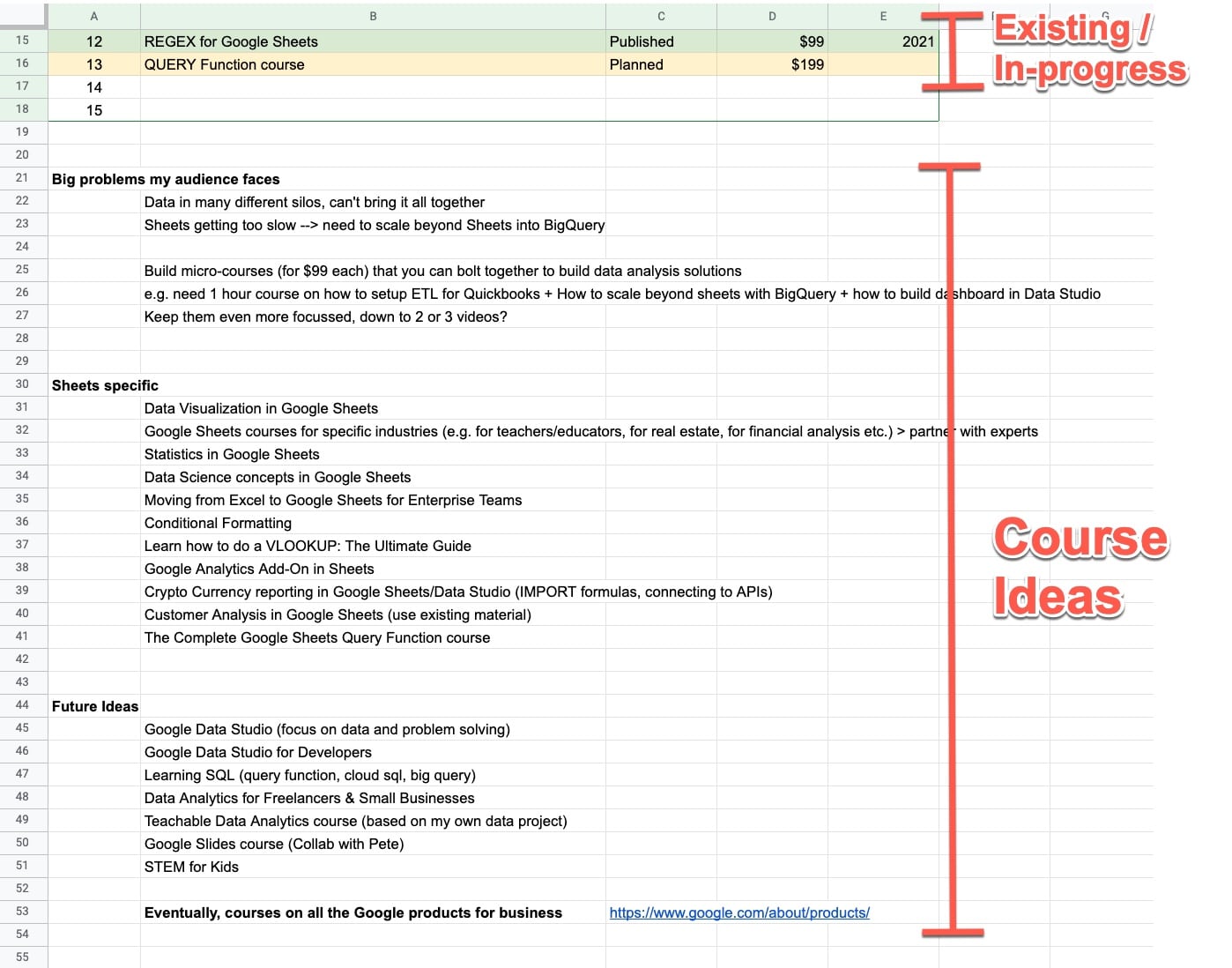This screenshot has width=1232, height=968.
Task: Click 'Sheets getting too slow' cell
Action: coord(375,225)
